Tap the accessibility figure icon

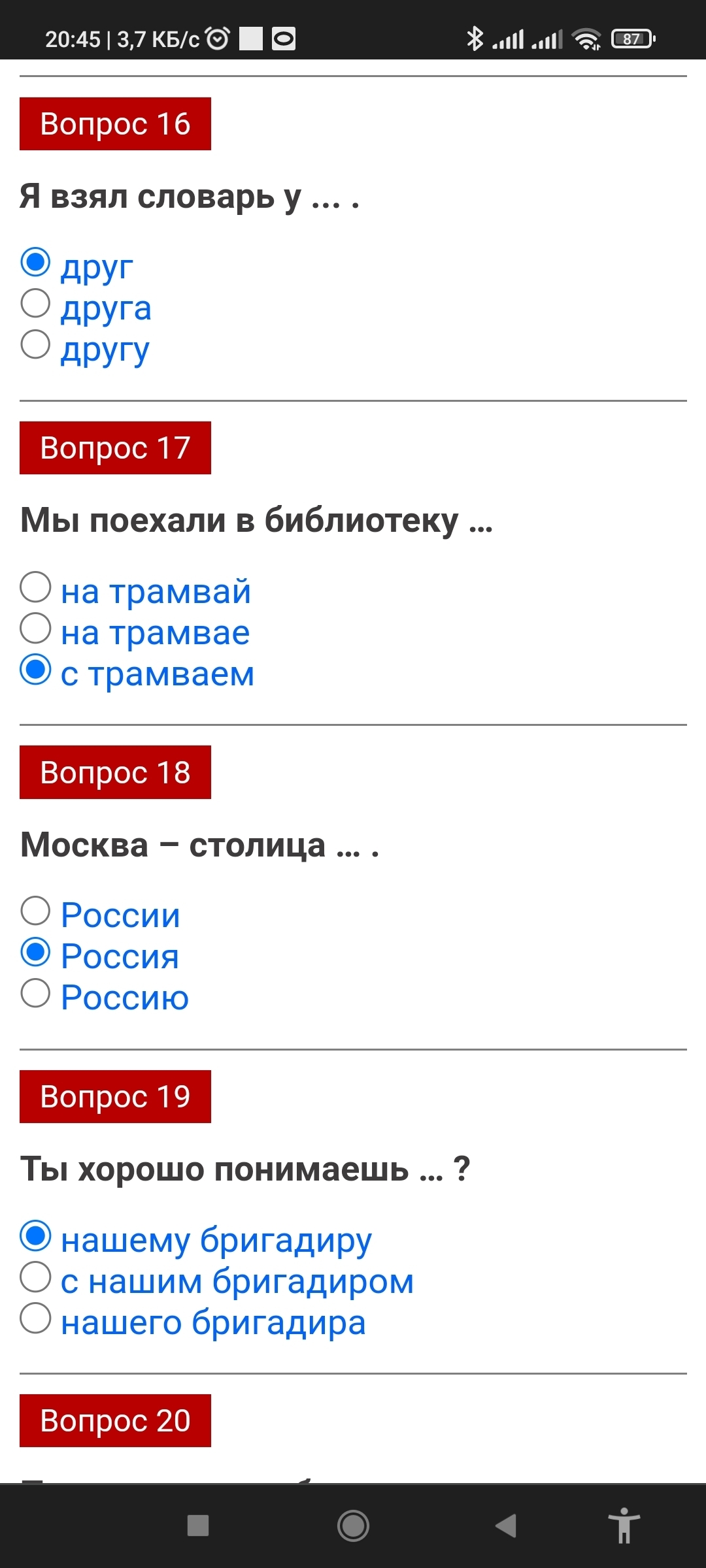tap(624, 1526)
